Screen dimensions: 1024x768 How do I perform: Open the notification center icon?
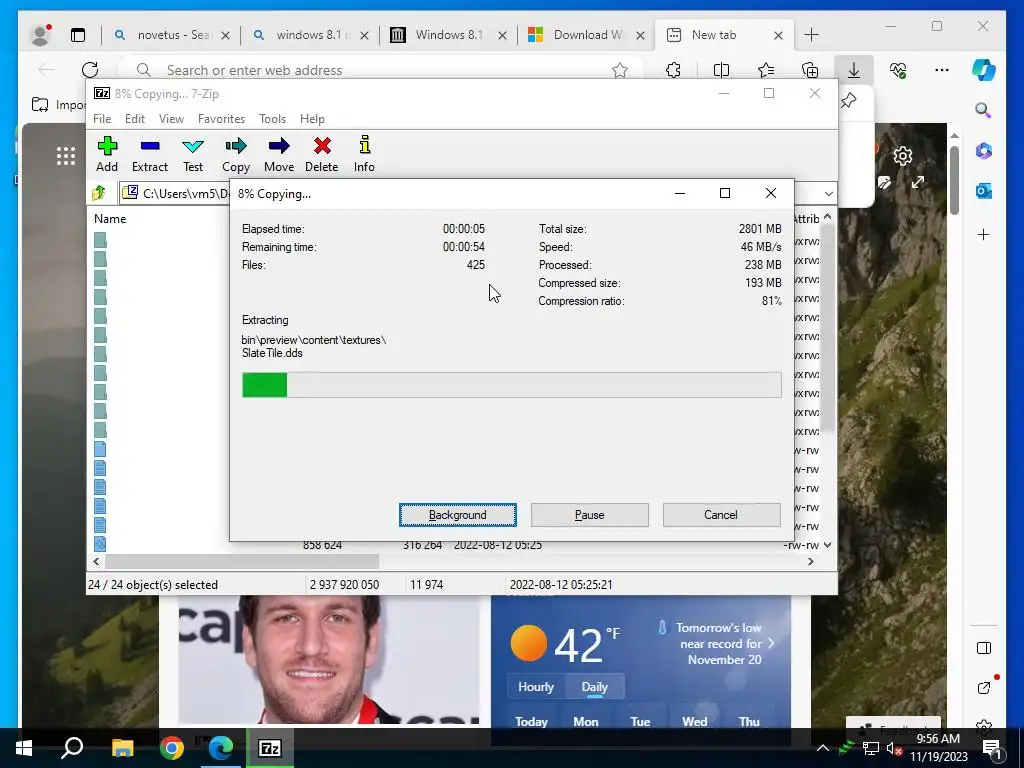click(991, 748)
